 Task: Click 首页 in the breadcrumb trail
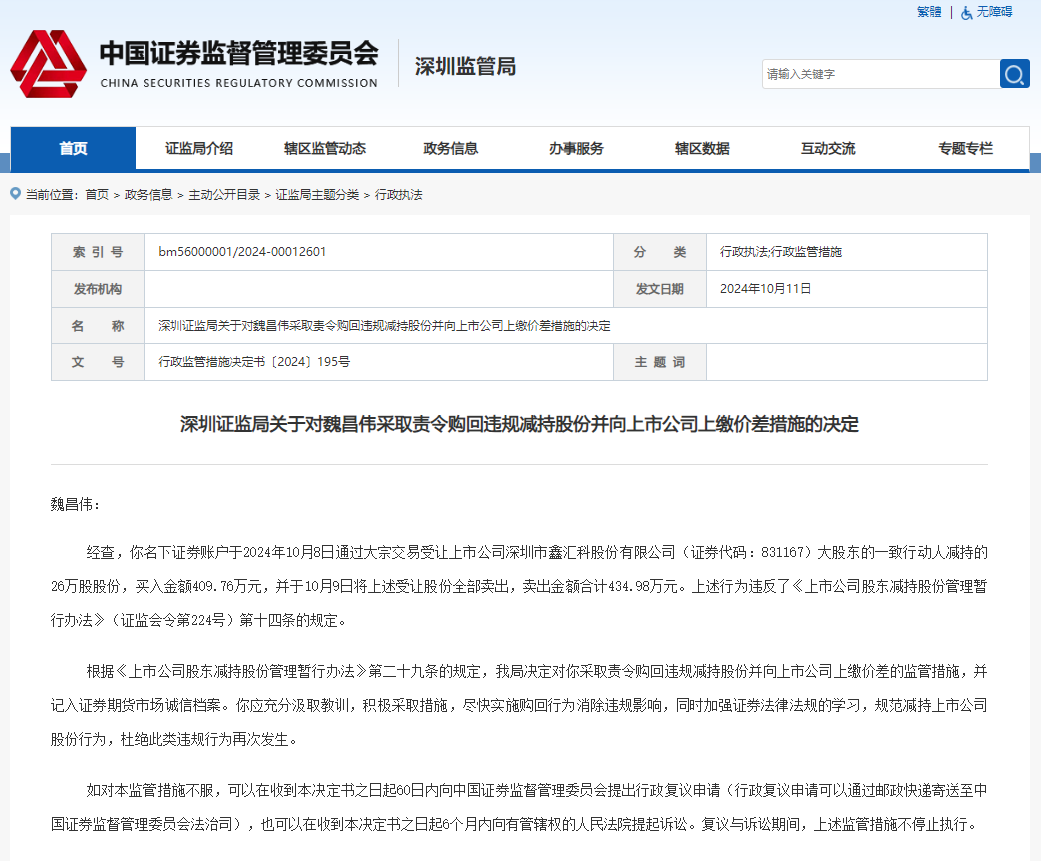click(97, 195)
